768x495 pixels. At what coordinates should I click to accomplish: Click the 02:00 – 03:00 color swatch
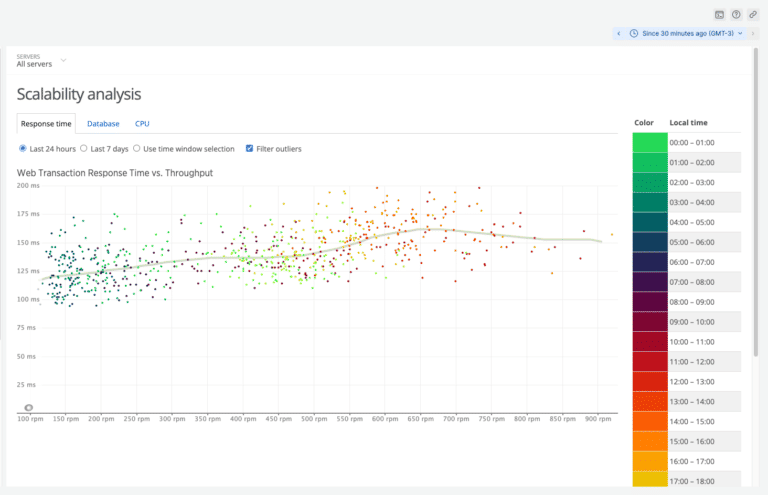pos(650,183)
